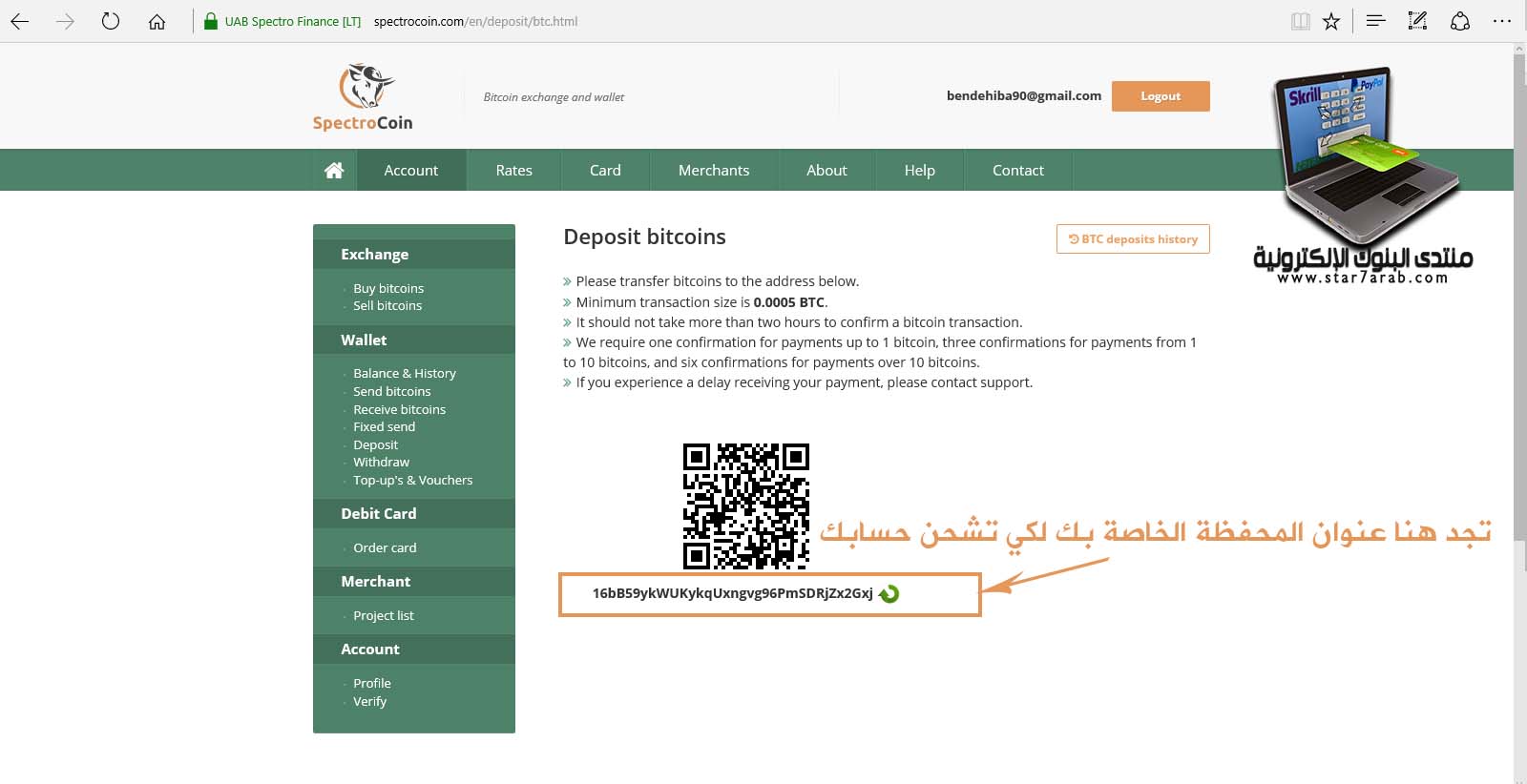Open the Card navigation tab
The image size is (1527, 784).
tap(605, 170)
